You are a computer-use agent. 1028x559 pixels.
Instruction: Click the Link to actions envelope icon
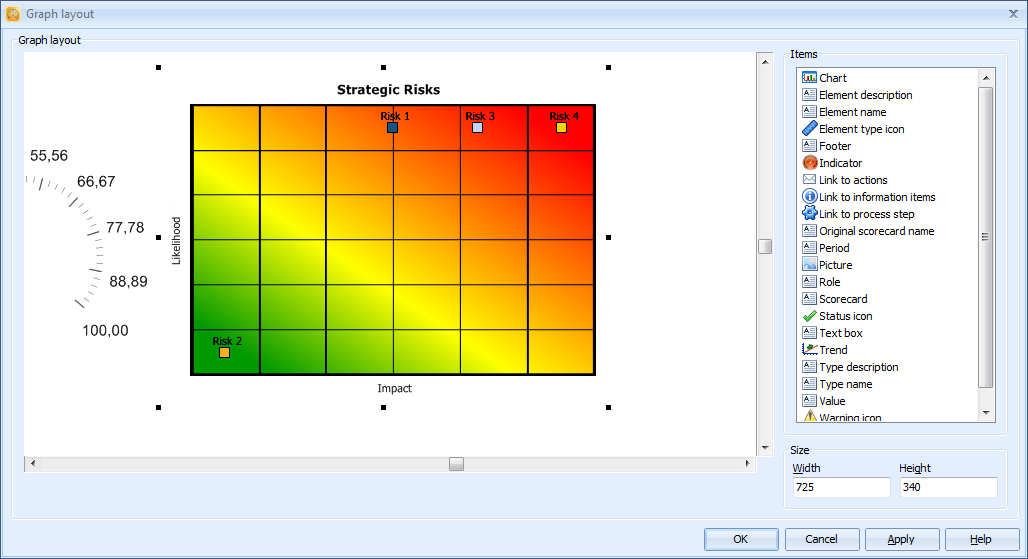coord(810,180)
